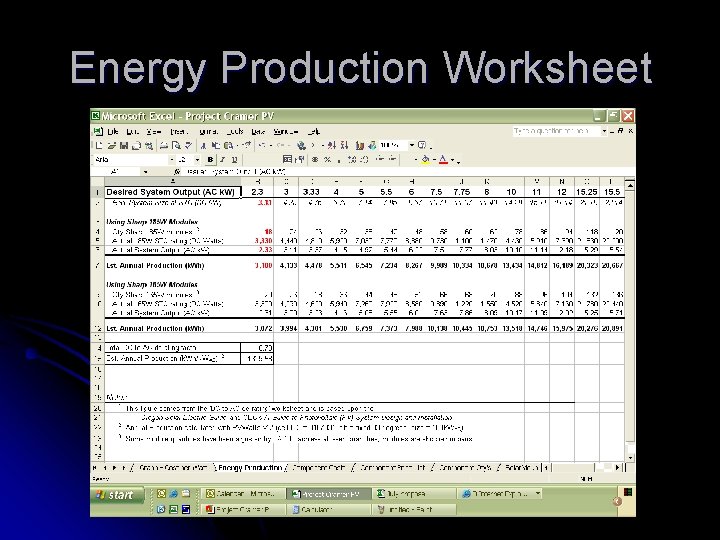Click the Windows start button
The image size is (720, 540).
click(118, 495)
